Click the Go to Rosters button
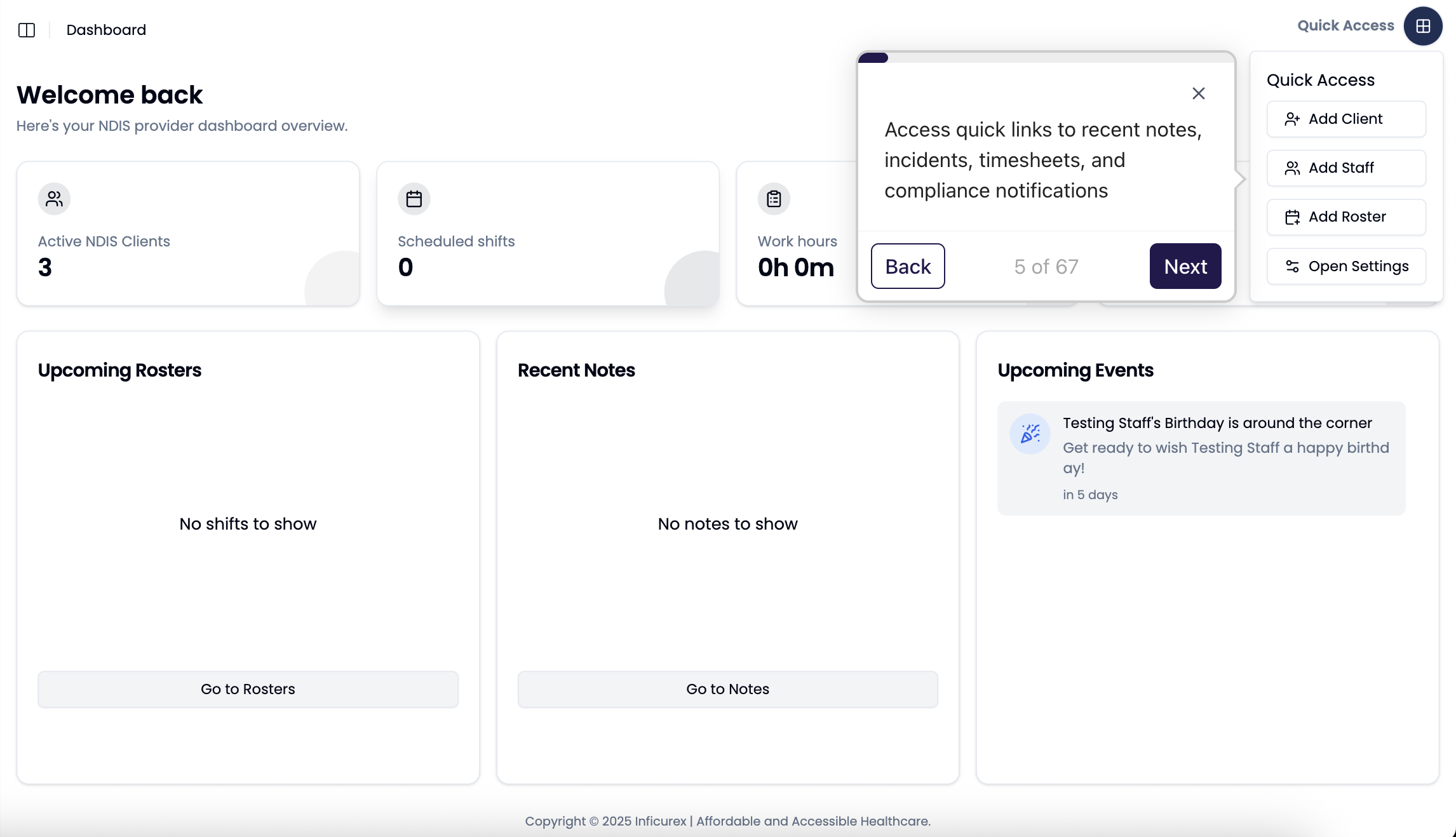This screenshot has height=837, width=1456. click(x=248, y=689)
